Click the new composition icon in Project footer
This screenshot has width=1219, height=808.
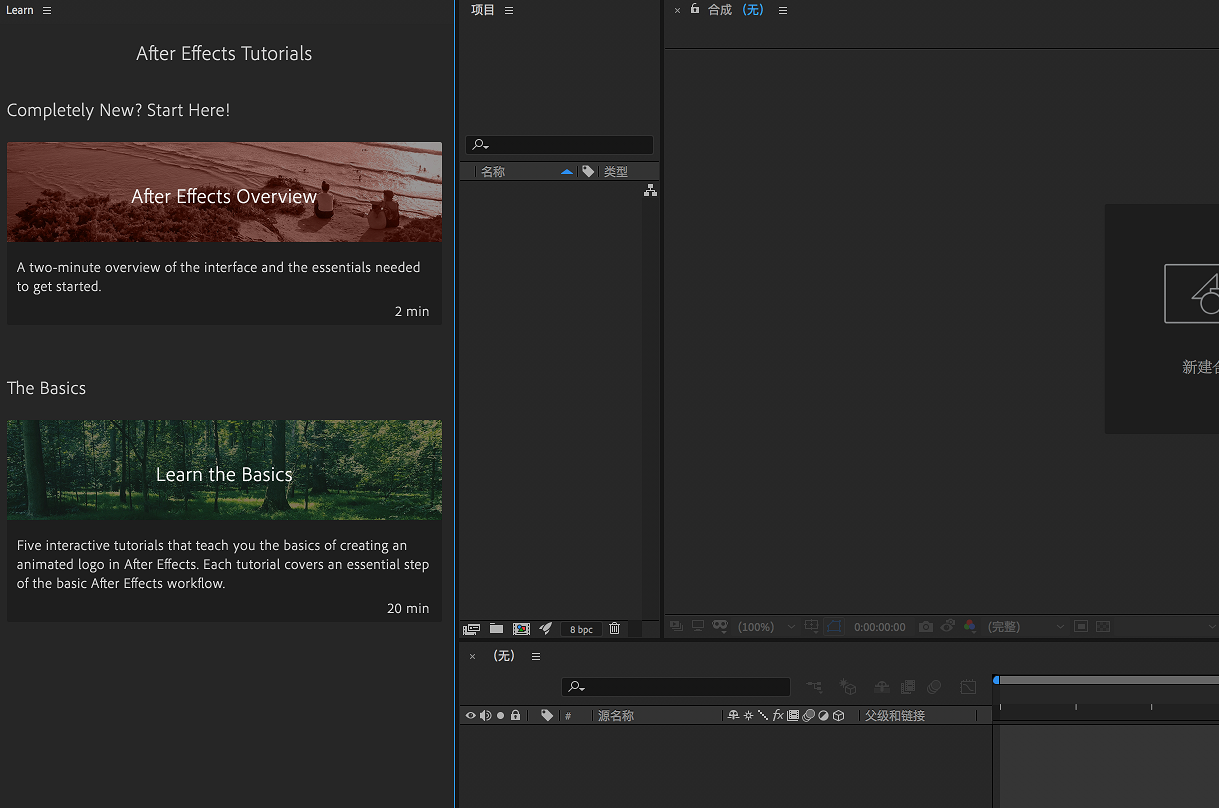click(521, 629)
